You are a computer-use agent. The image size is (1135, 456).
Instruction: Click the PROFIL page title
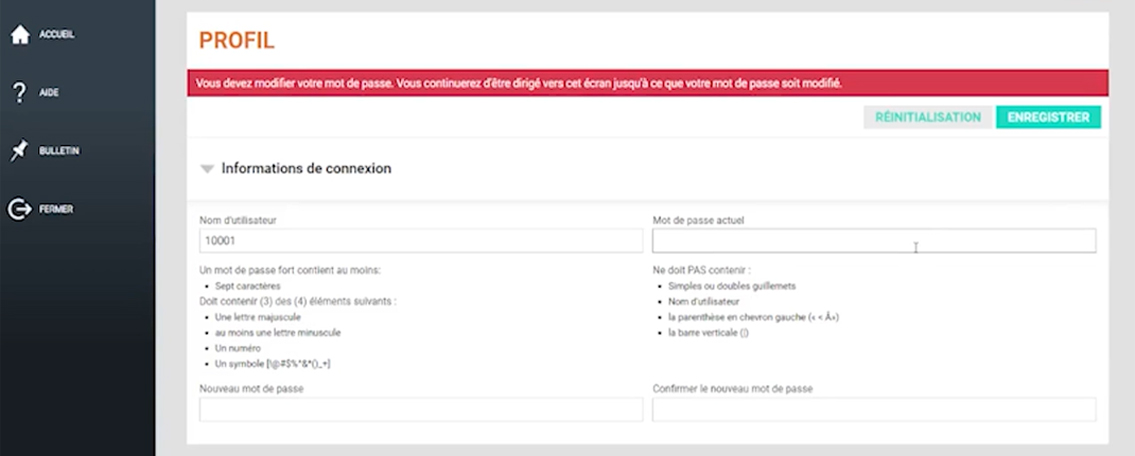pyautogui.click(x=237, y=41)
